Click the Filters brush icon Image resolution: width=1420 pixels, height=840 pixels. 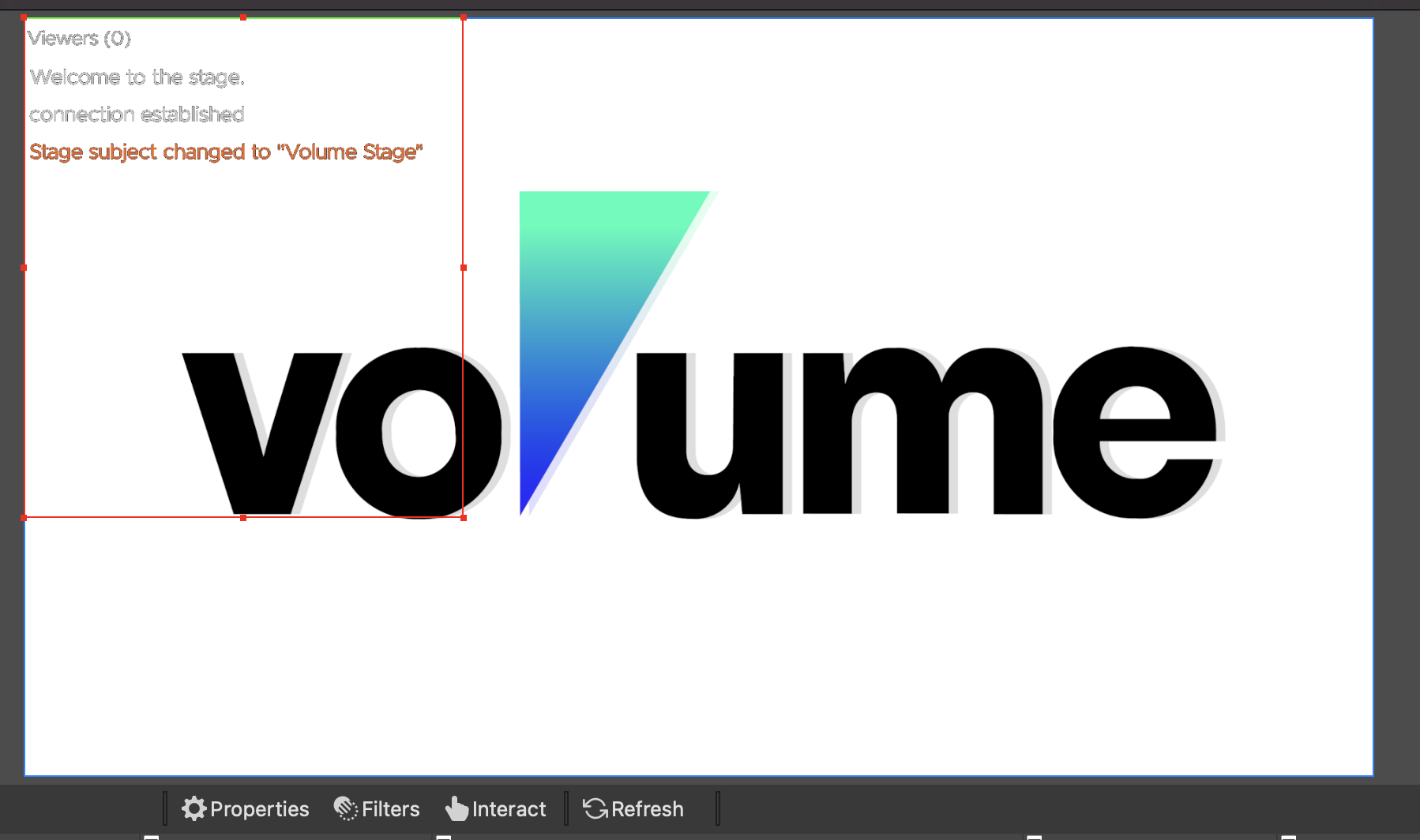point(346,808)
